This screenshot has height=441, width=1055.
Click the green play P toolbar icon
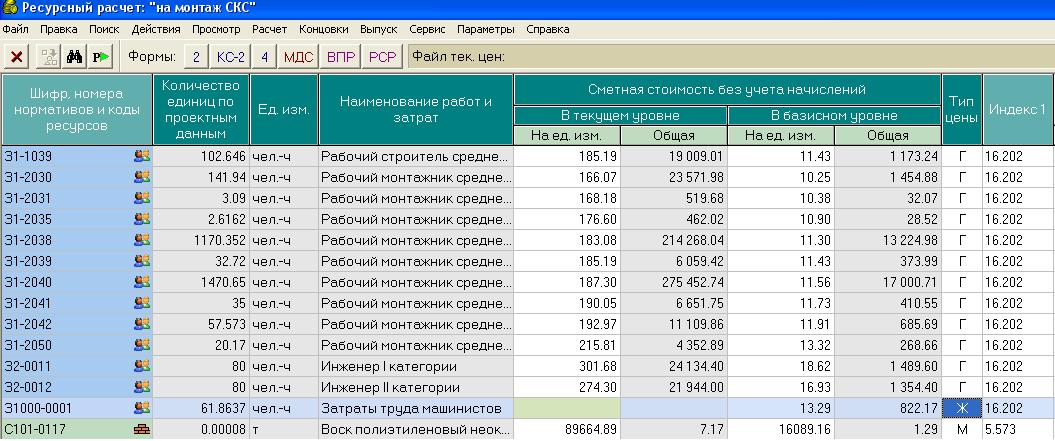point(102,57)
